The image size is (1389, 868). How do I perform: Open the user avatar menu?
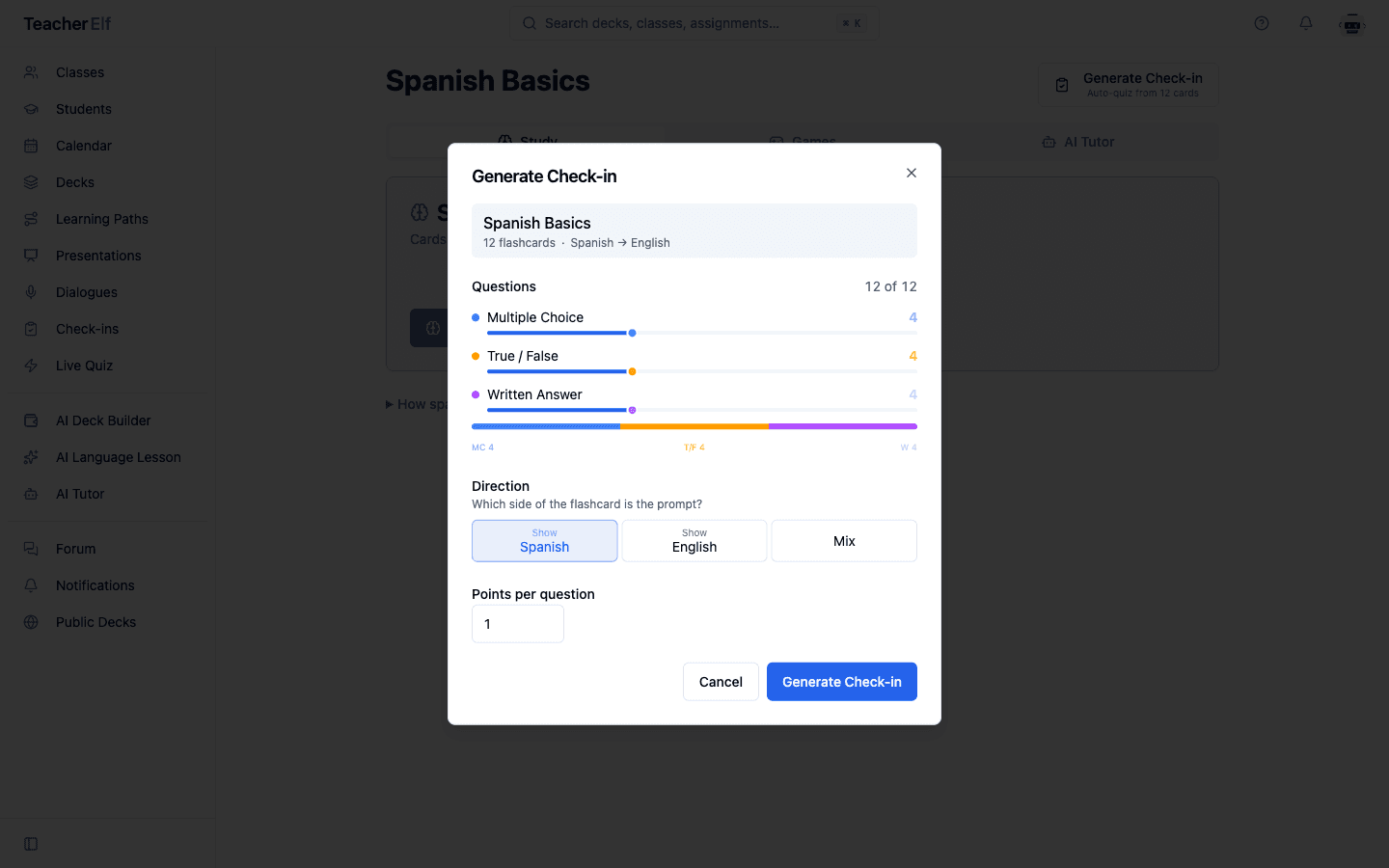(x=1352, y=24)
